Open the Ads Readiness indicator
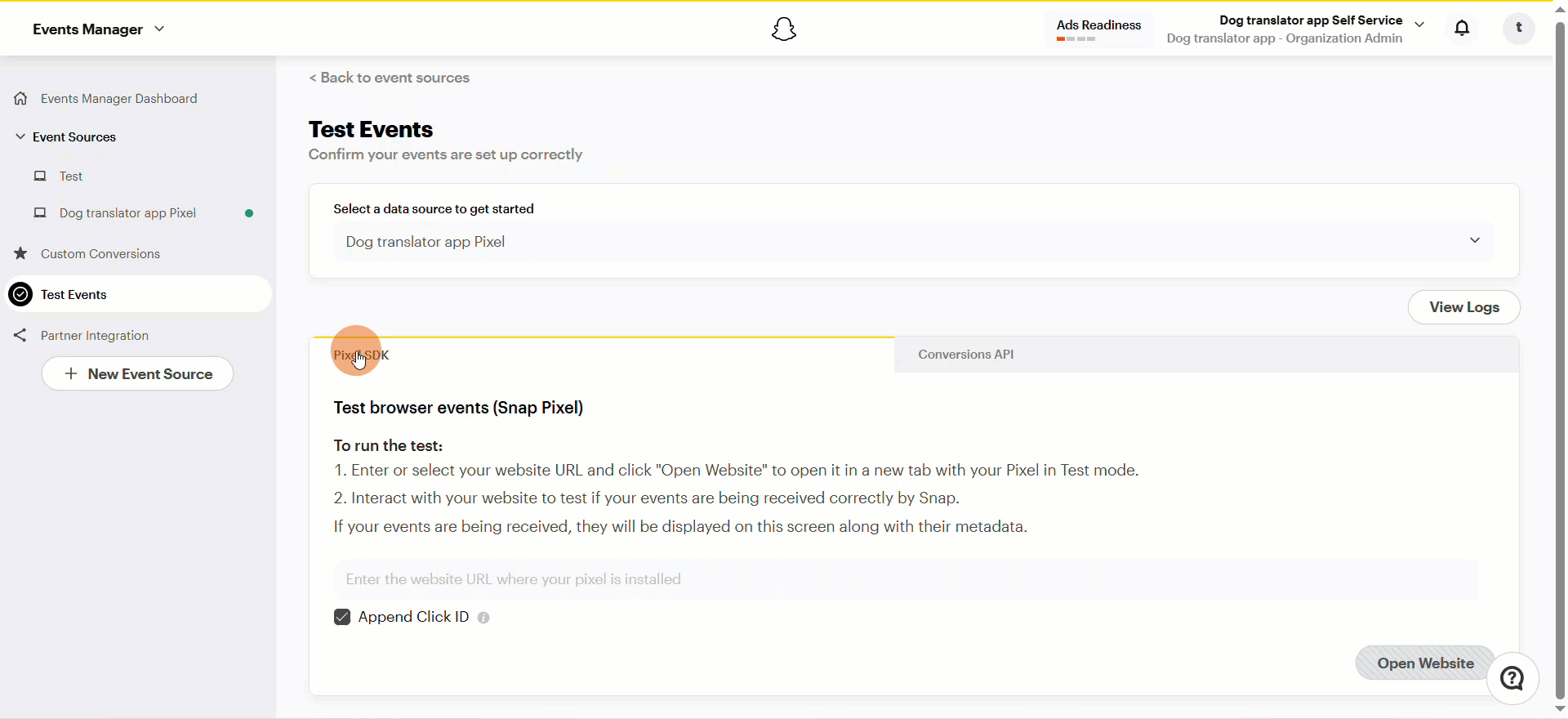The image size is (1568, 719). (1099, 29)
